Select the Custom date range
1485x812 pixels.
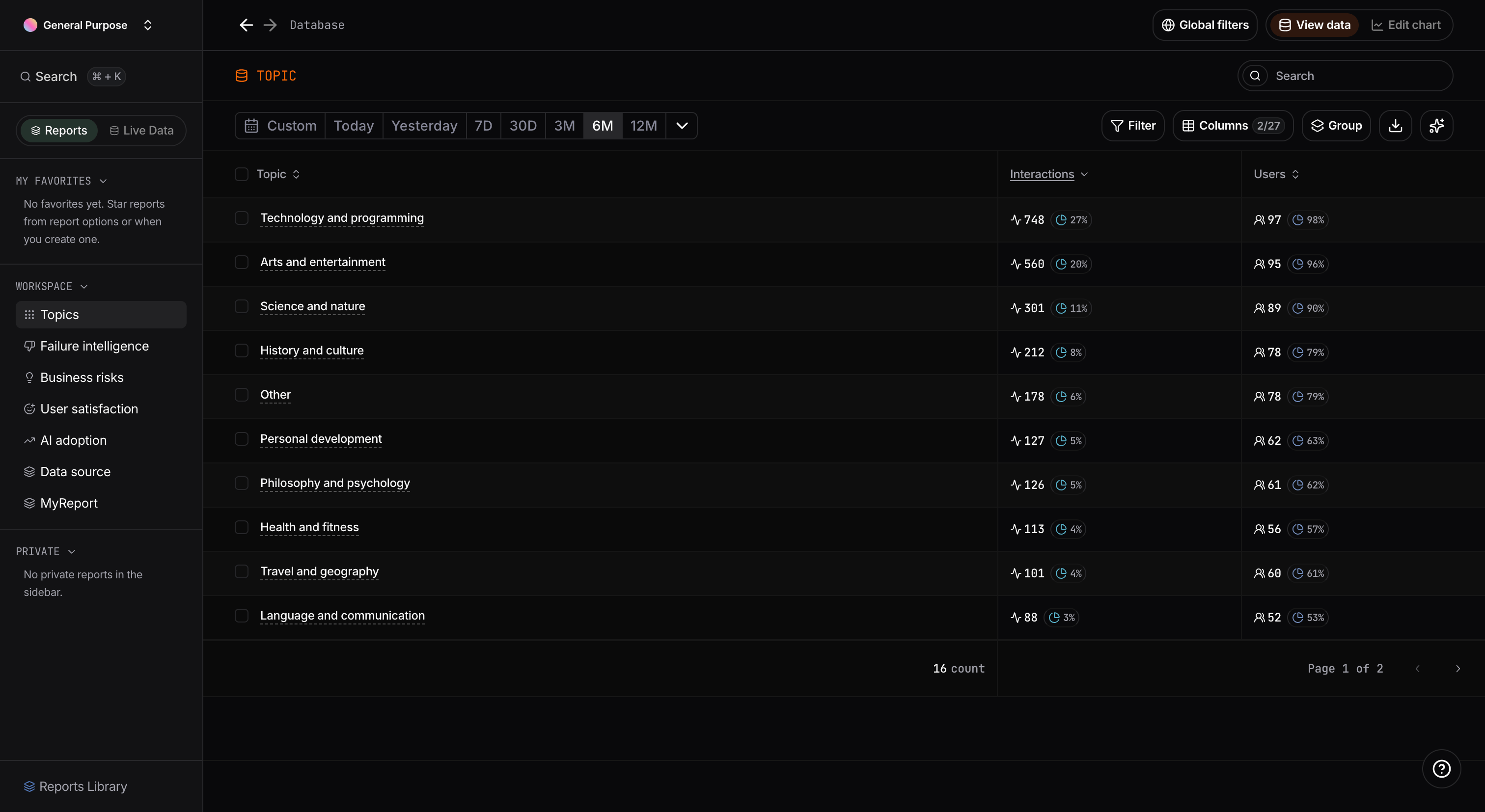click(281, 126)
